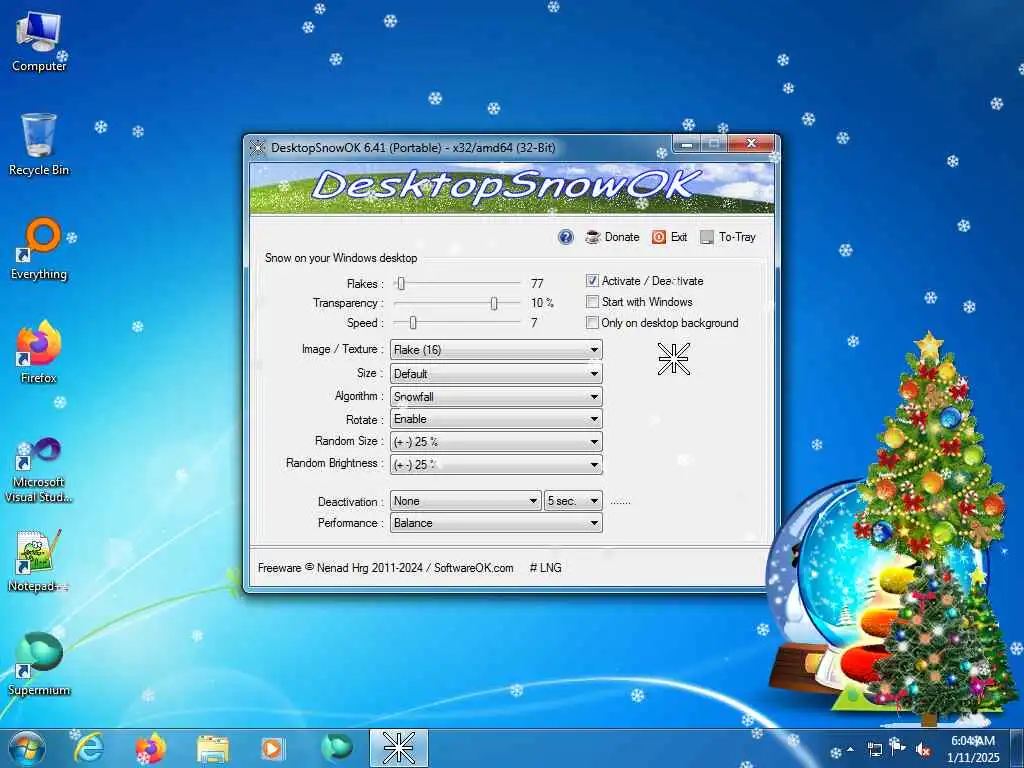1024x768 pixels.
Task: Expand the Random Size dropdown
Action: 496,442
